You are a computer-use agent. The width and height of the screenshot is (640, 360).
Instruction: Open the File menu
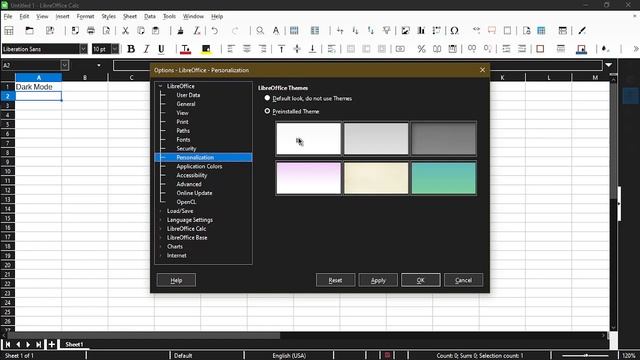(8, 16)
